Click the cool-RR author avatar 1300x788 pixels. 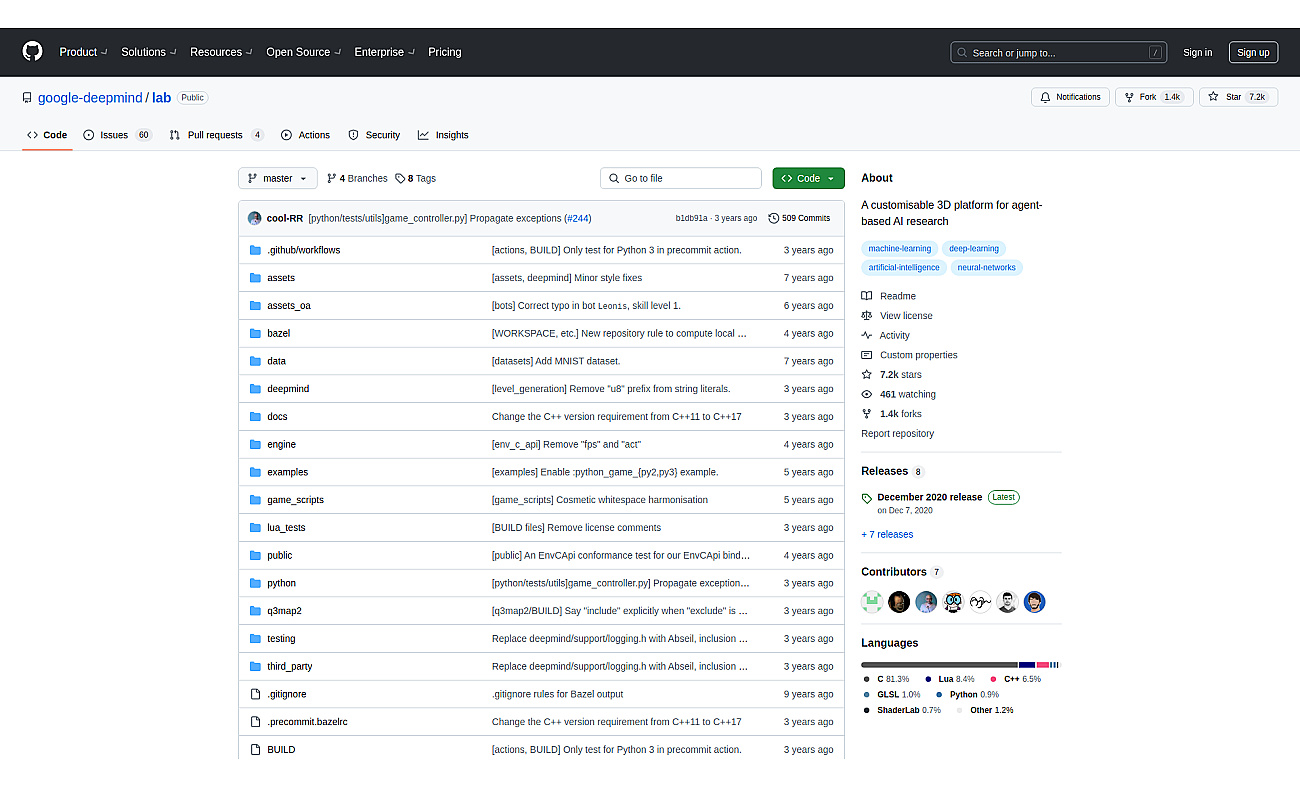[x=255, y=218]
